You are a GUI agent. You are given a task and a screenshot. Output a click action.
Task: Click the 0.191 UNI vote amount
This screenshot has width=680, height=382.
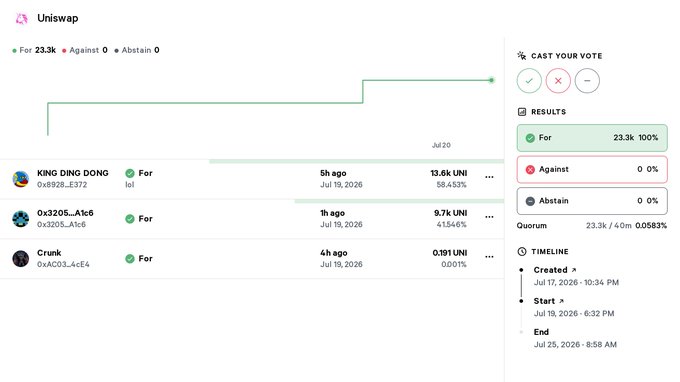click(x=450, y=253)
